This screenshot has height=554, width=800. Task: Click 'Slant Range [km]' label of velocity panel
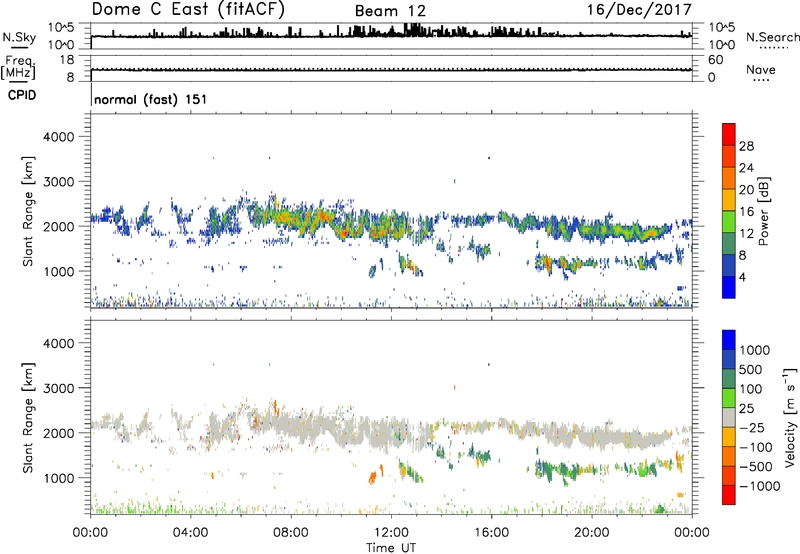click(x=28, y=417)
